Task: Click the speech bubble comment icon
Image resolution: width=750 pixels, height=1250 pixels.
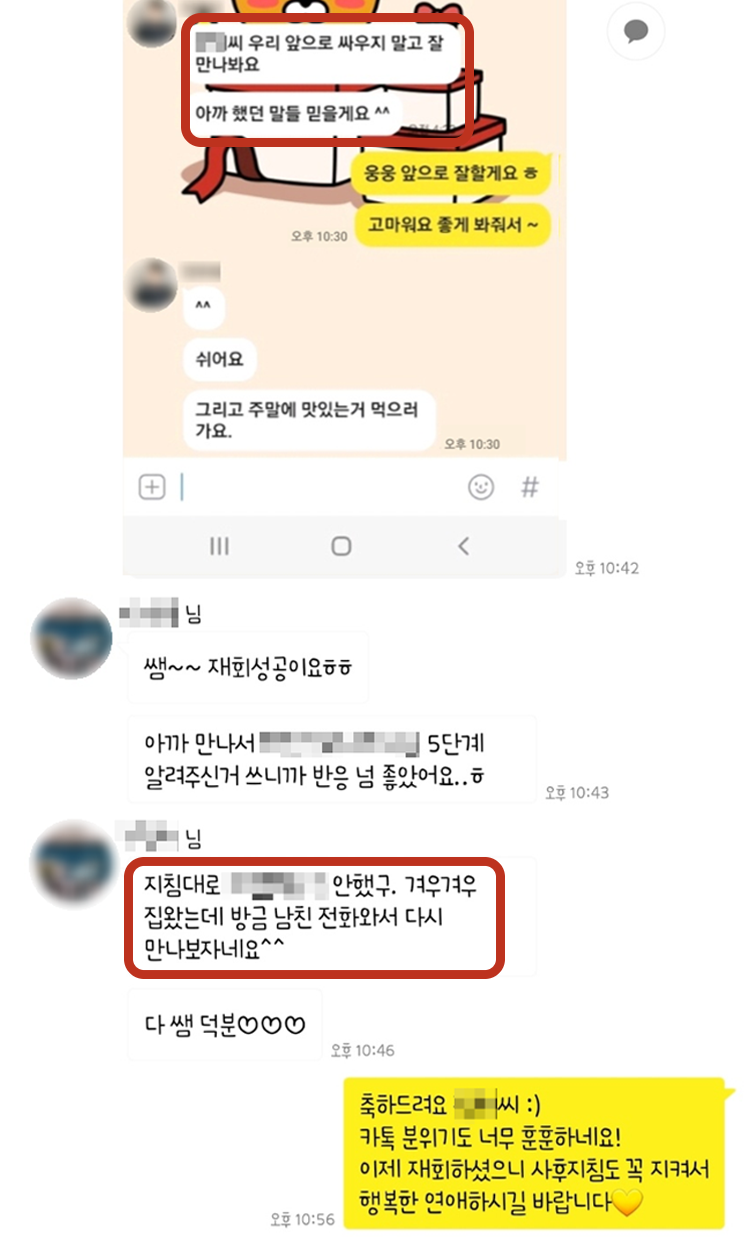Action: (635, 33)
